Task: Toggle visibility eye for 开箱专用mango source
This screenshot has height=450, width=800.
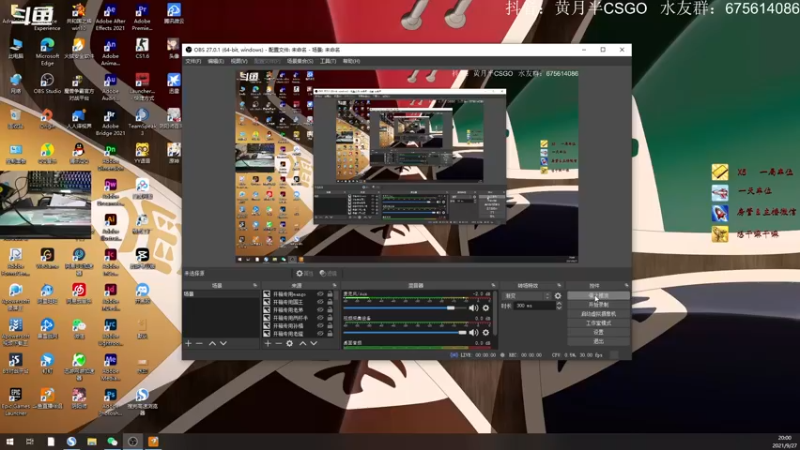Action: tap(320, 294)
